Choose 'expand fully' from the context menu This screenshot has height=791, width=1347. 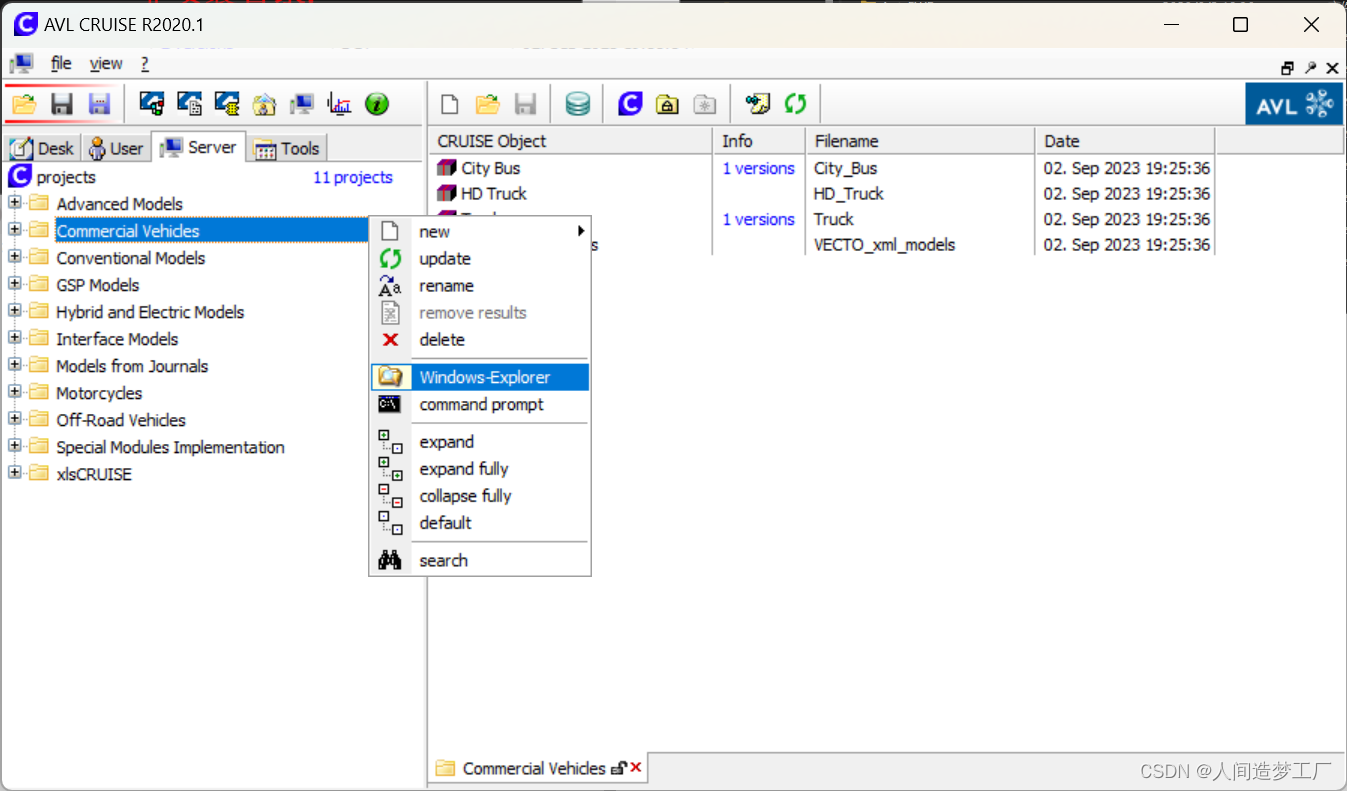(480, 468)
